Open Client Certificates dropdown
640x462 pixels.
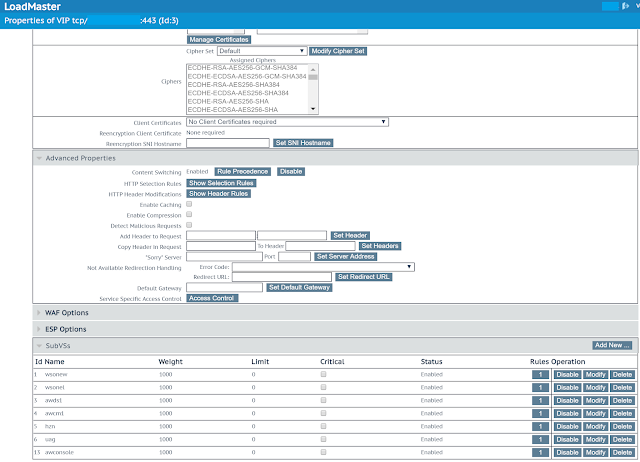[287, 122]
